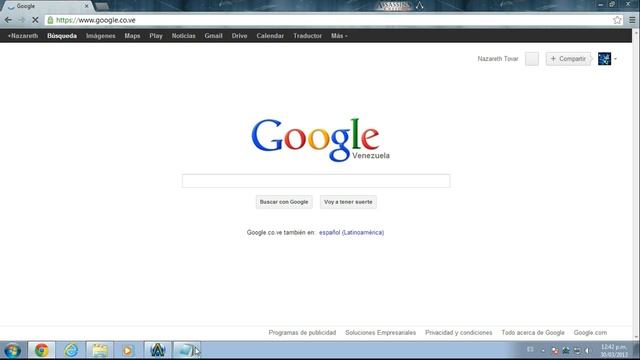Screen dimensions: 640x360
Task: Open Soluciones Empresariales link
Action: tap(380, 333)
